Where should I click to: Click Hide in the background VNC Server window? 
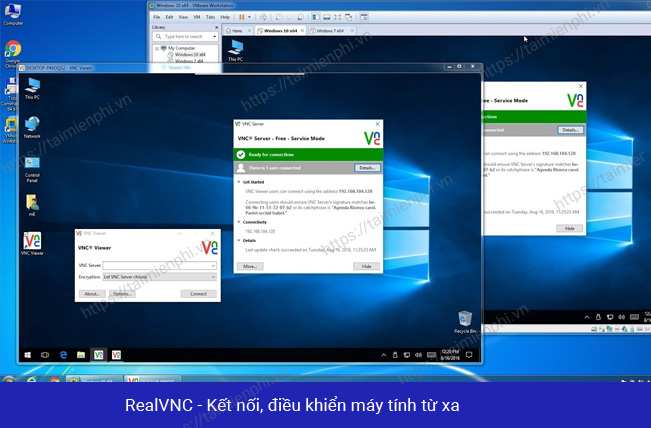569,228
